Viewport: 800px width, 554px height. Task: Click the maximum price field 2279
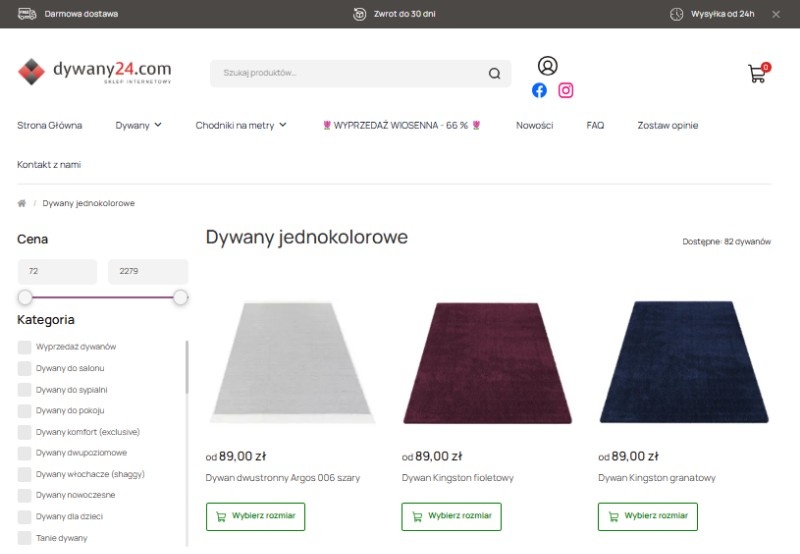tap(148, 271)
